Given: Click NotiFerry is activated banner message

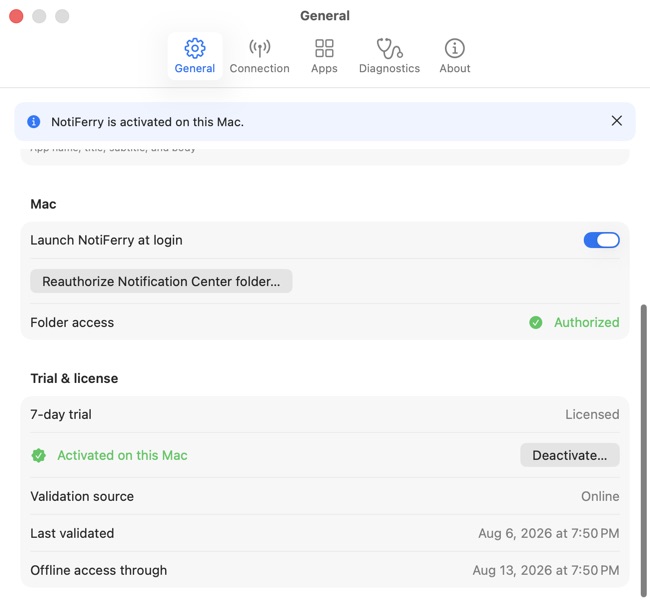Looking at the screenshot, I should coord(147,122).
